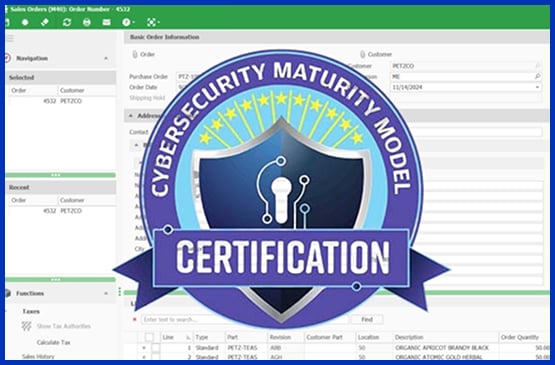Collapse the Address section

coord(131,116)
